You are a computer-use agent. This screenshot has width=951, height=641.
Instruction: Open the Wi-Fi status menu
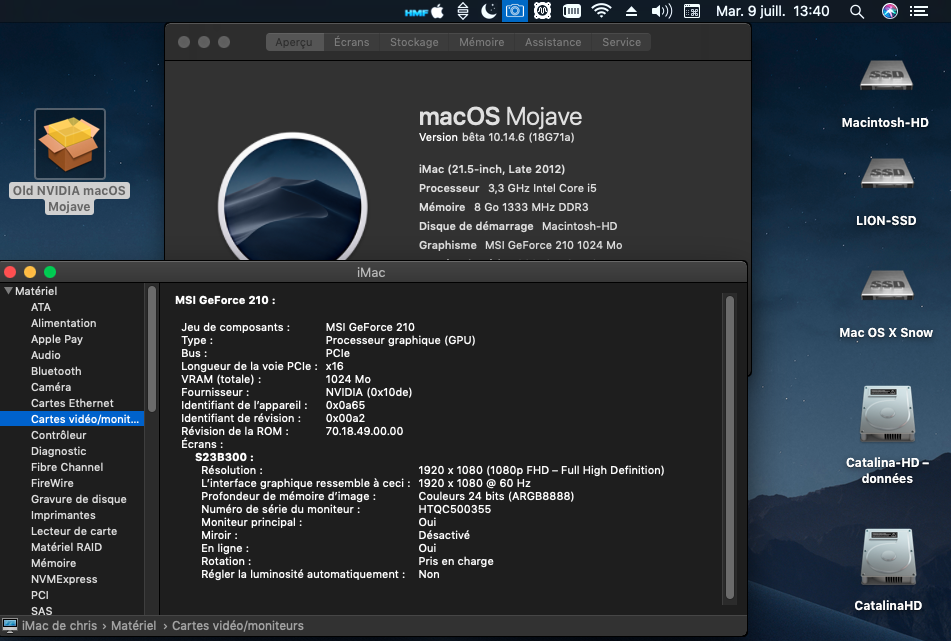click(601, 11)
